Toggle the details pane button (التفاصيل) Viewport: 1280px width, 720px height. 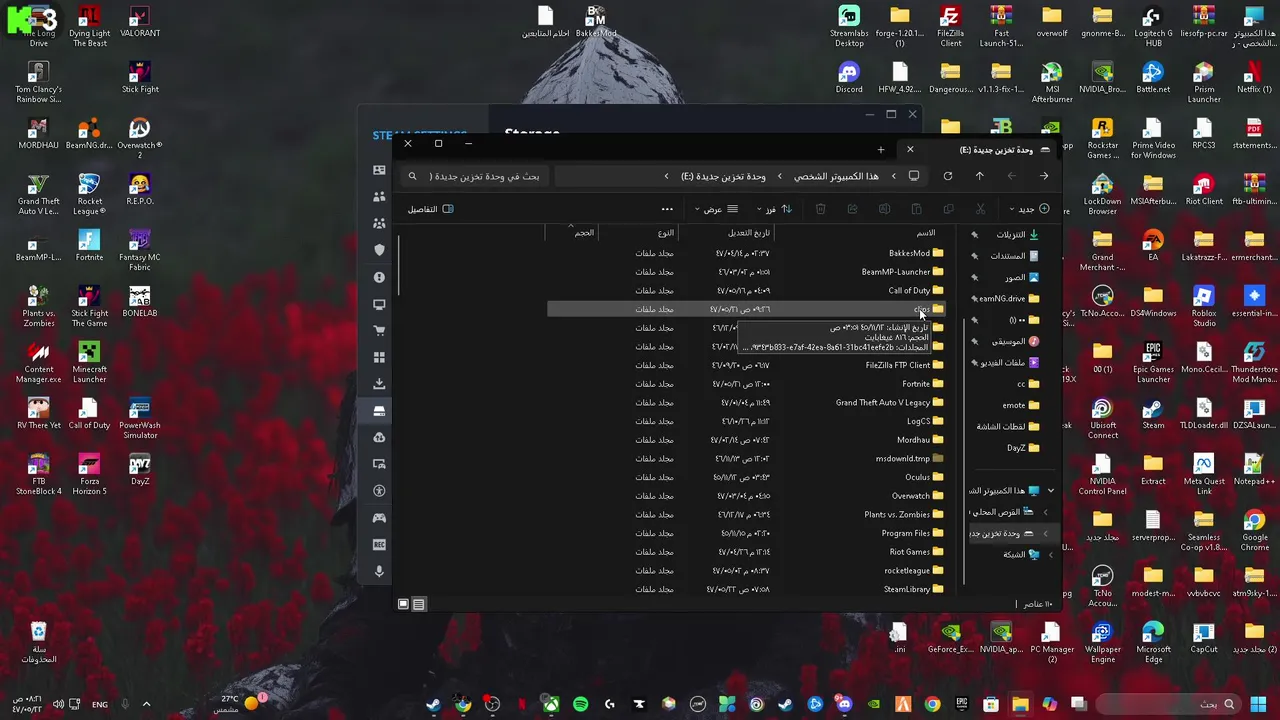point(430,209)
